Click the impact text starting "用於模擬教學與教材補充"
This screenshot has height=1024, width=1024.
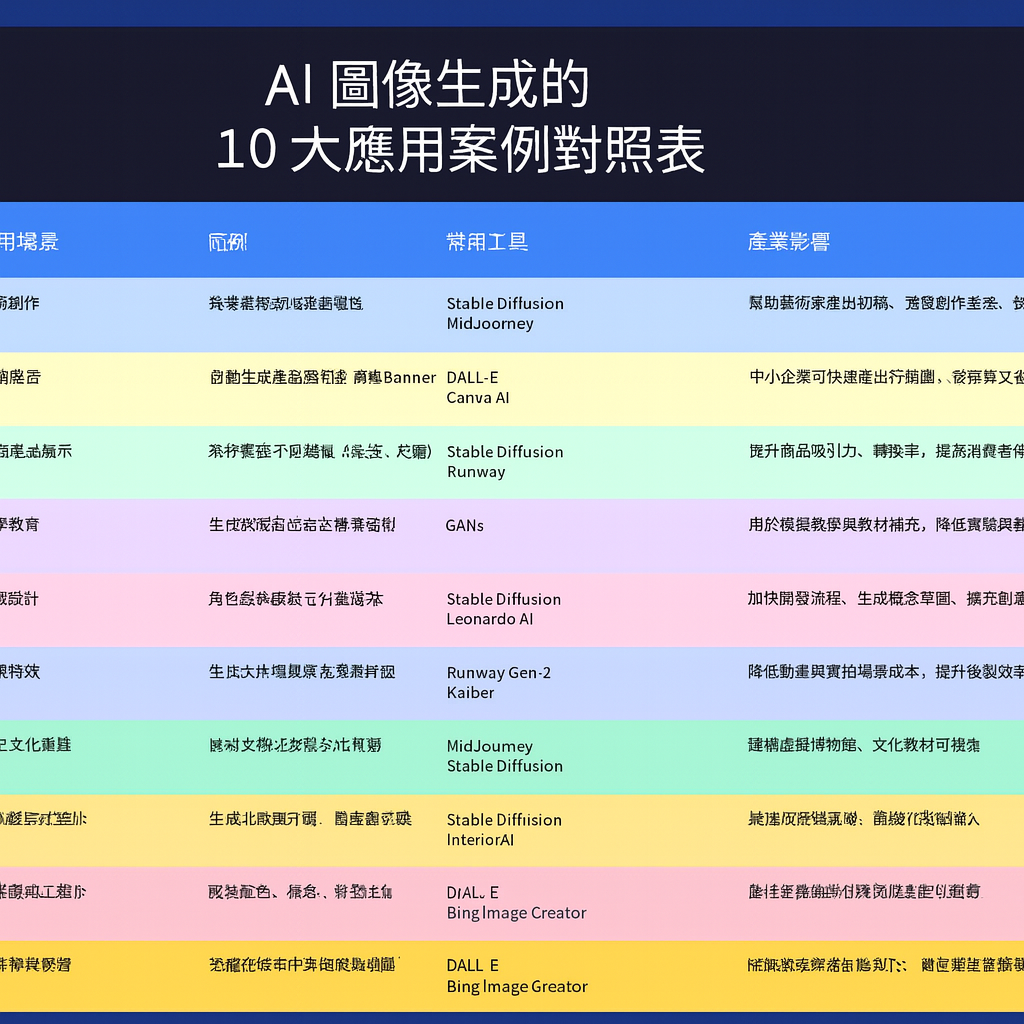(x=886, y=524)
